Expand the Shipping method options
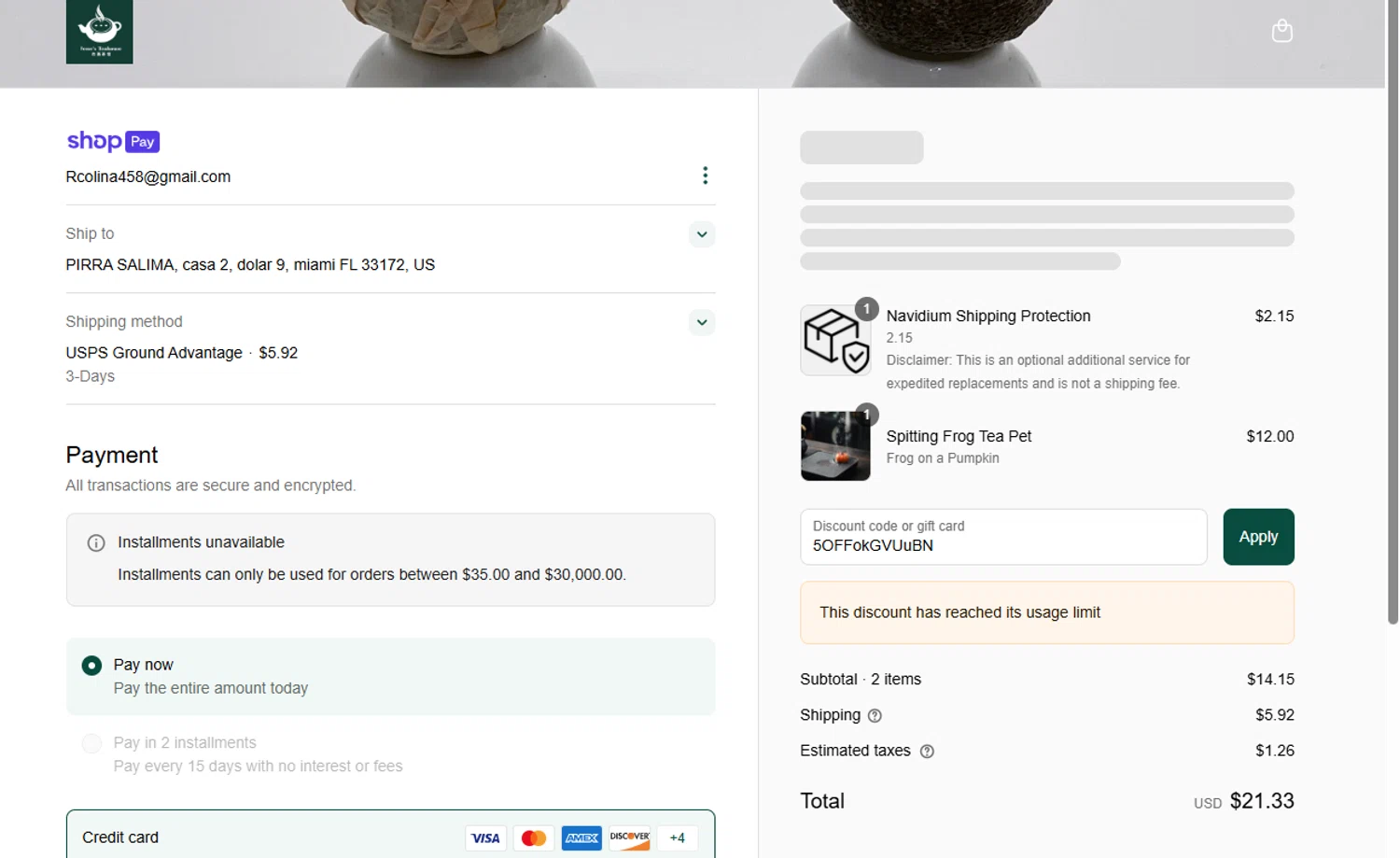The width and height of the screenshot is (1400, 858). click(x=702, y=323)
